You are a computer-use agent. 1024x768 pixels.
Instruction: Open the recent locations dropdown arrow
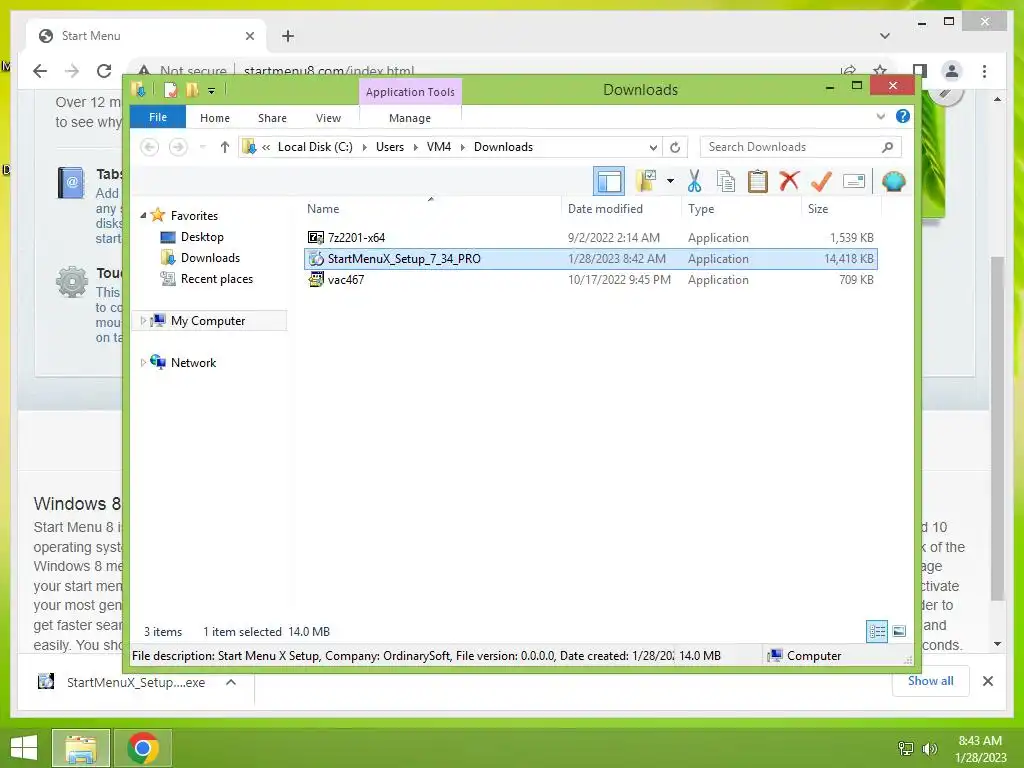point(203,147)
